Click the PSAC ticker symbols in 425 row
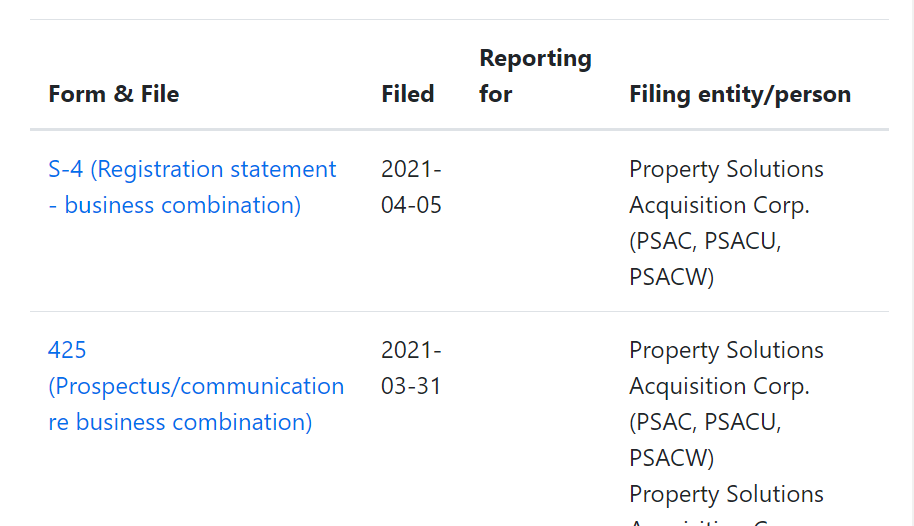The image size is (914, 526). [x=705, y=440]
